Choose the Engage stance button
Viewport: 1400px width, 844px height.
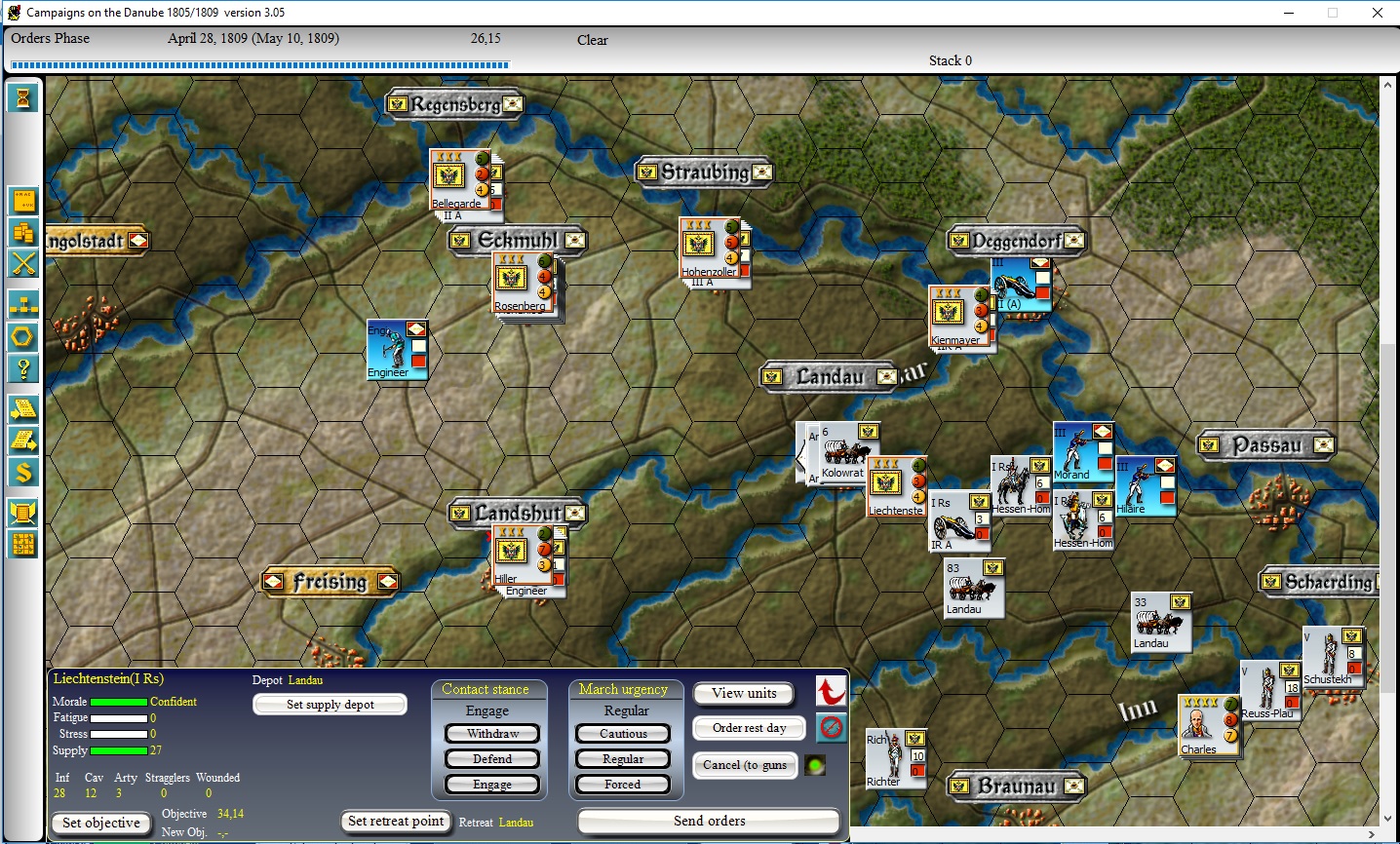tap(492, 785)
